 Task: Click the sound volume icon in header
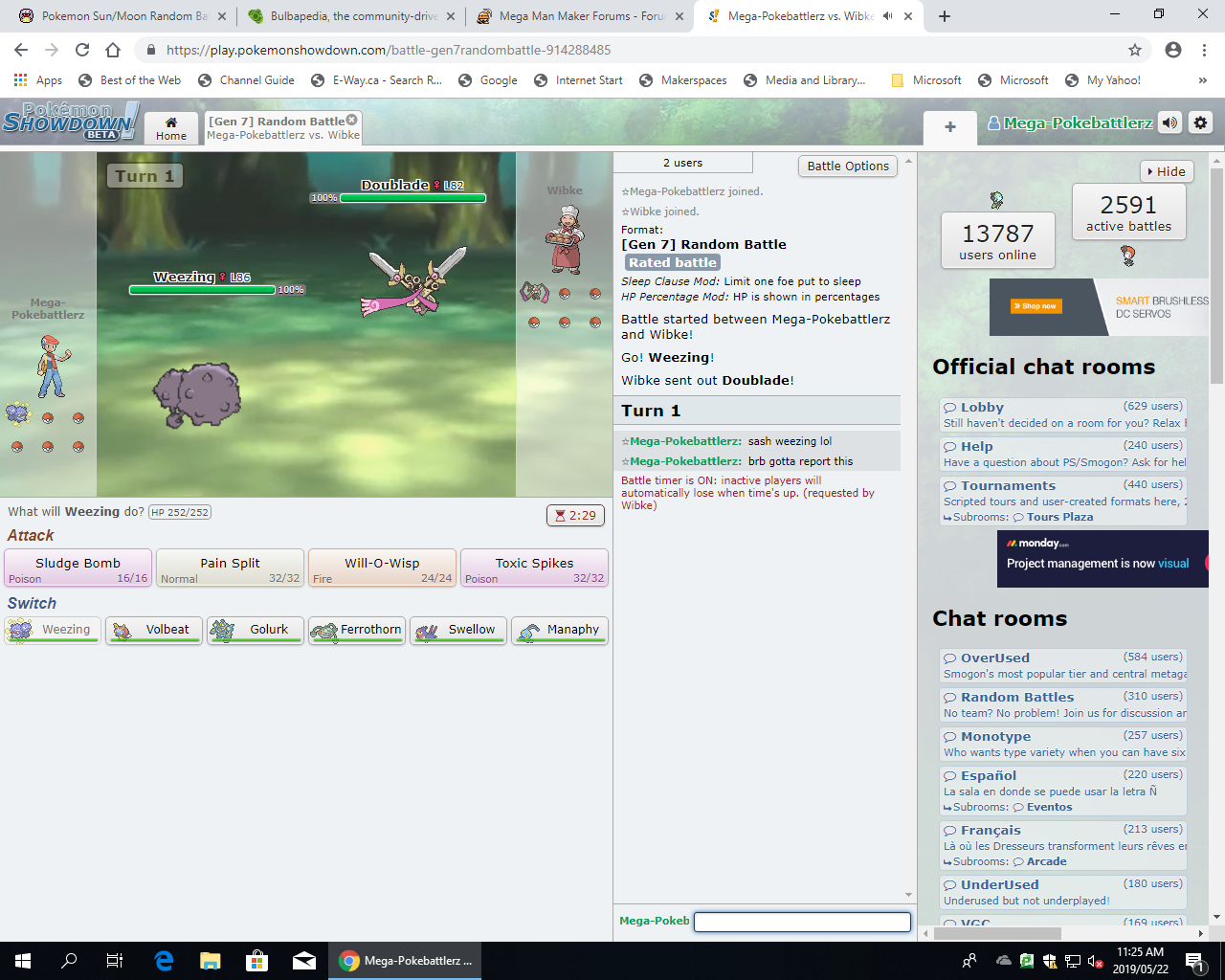[1169, 122]
